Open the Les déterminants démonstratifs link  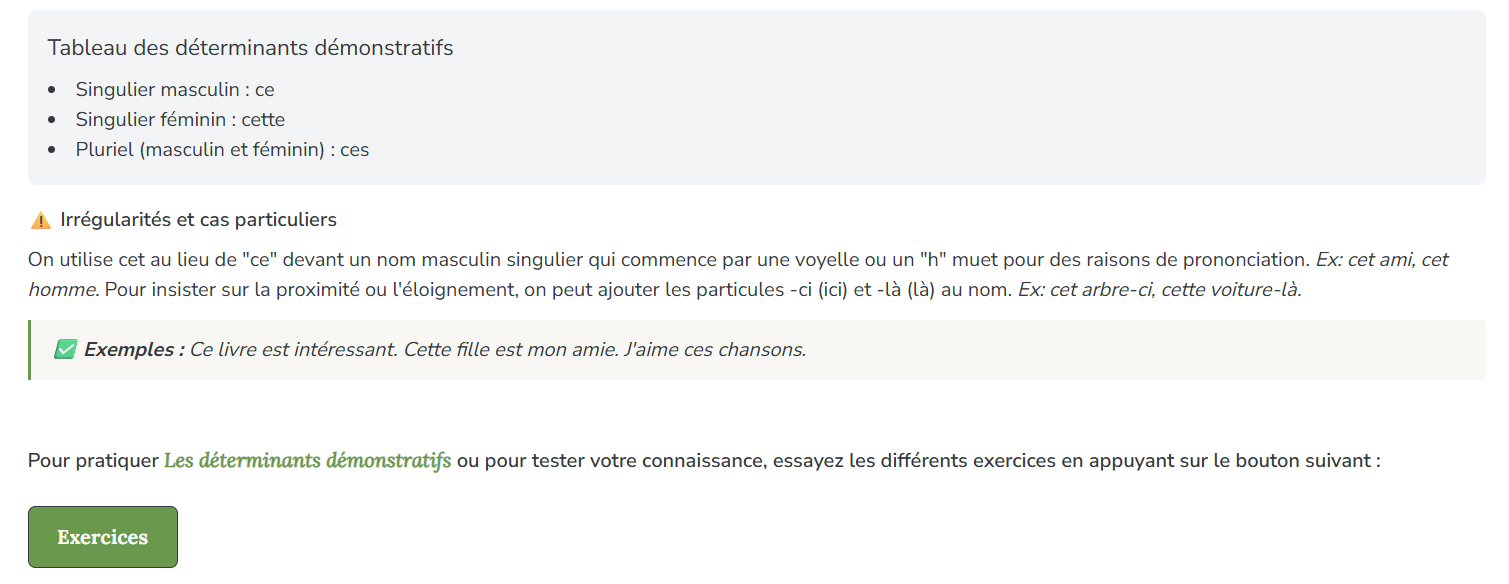tap(307, 461)
